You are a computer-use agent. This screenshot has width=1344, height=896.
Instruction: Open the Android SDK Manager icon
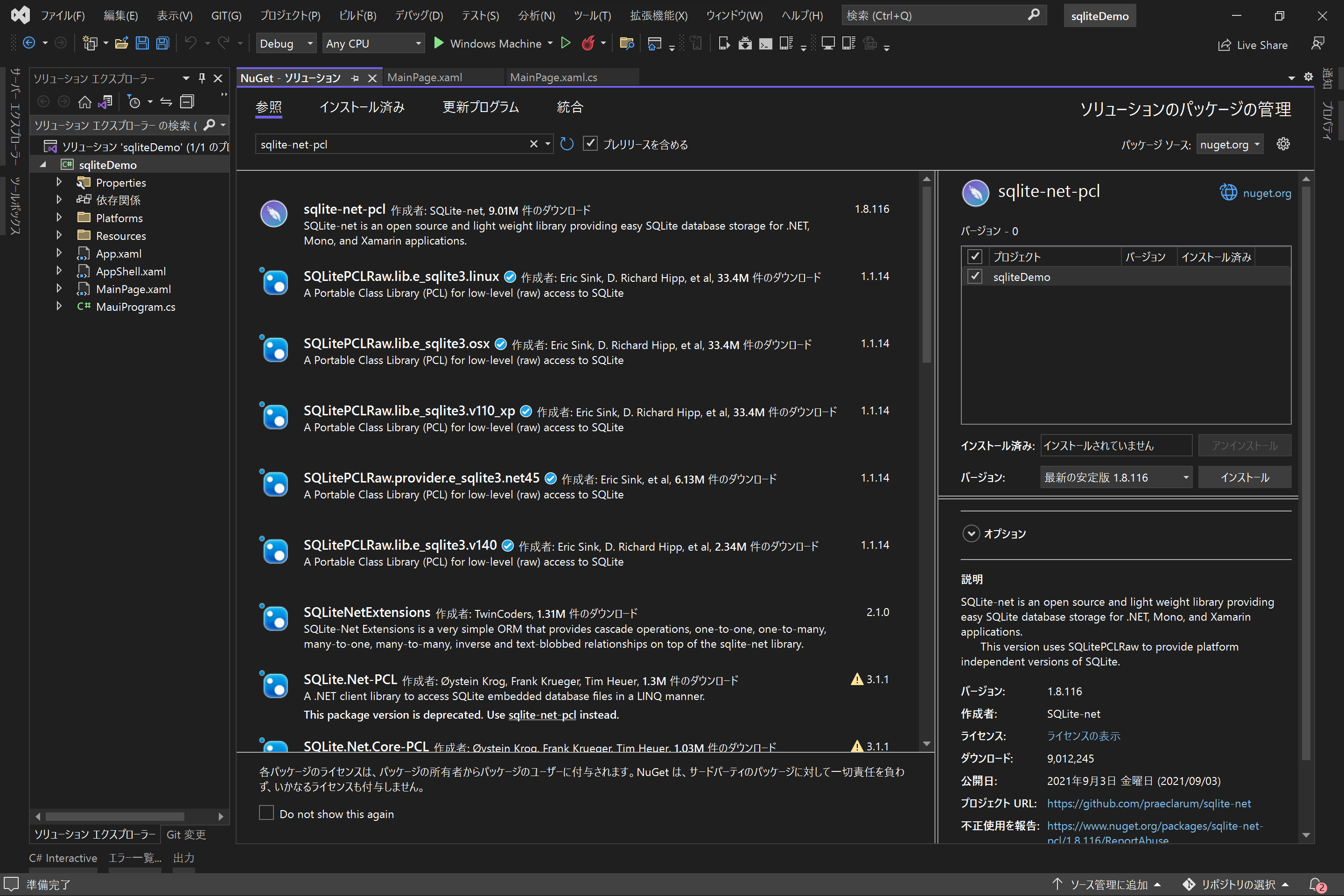click(x=745, y=43)
